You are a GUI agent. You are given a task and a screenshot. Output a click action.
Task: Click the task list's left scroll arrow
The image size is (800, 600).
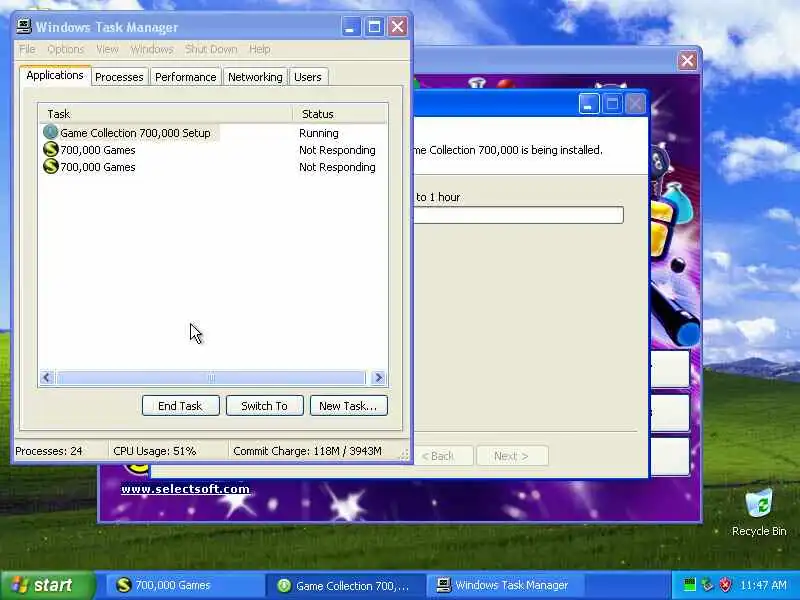pos(47,378)
